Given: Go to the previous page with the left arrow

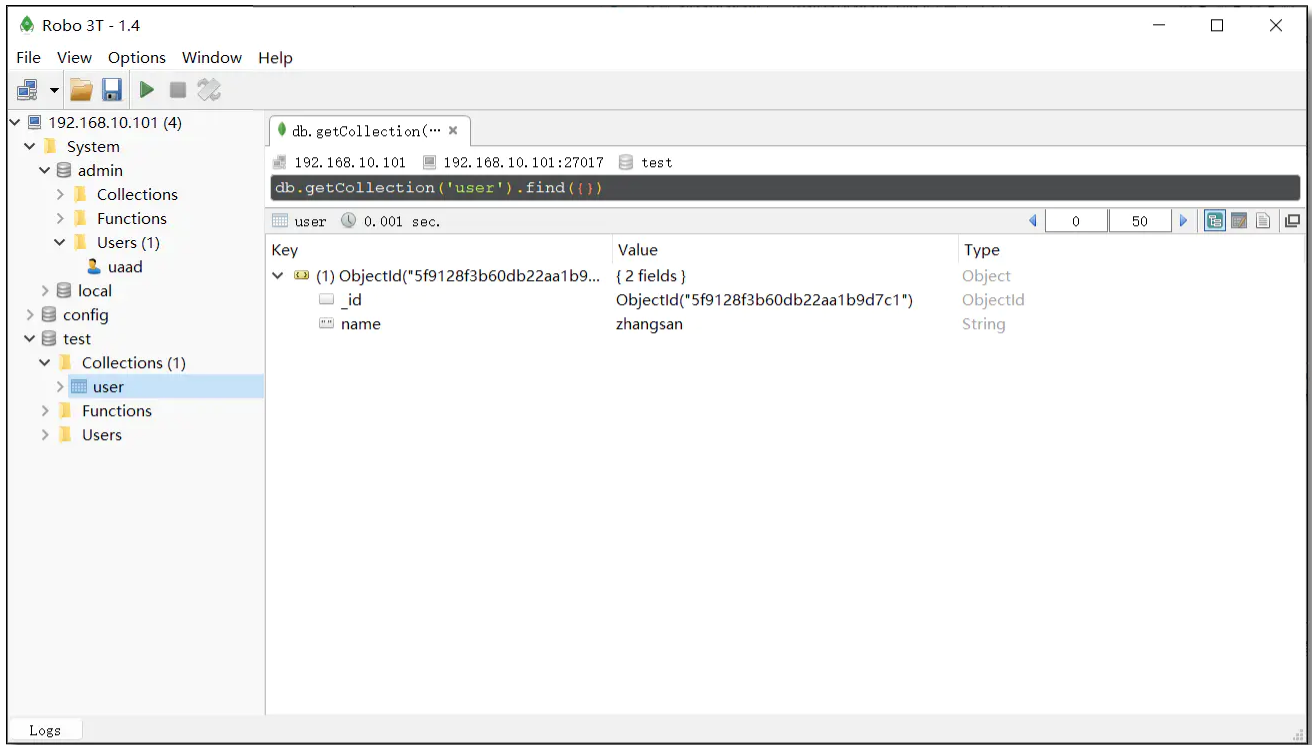Looking at the screenshot, I should [x=1033, y=221].
